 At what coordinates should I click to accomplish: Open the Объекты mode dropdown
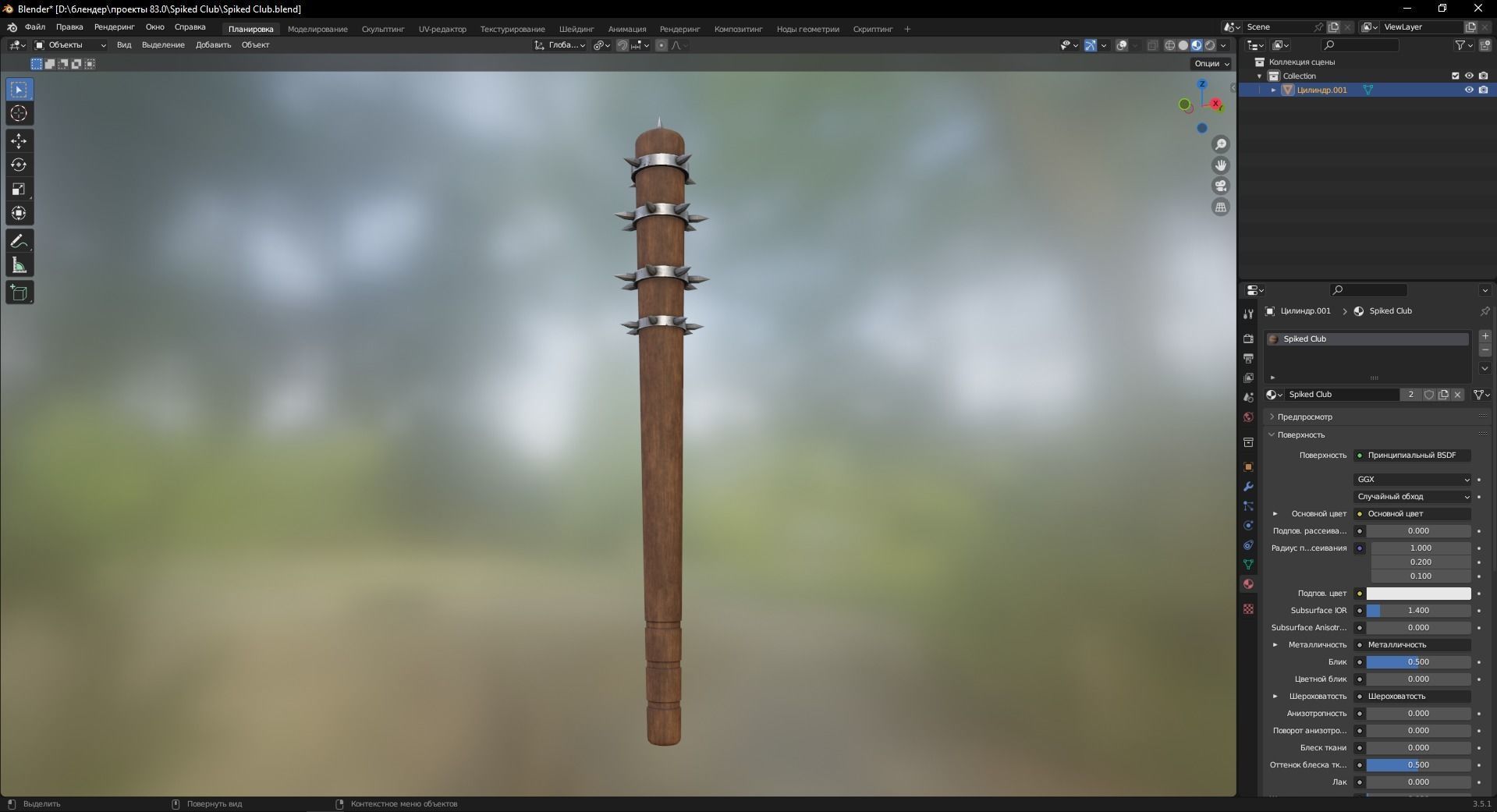point(70,45)
